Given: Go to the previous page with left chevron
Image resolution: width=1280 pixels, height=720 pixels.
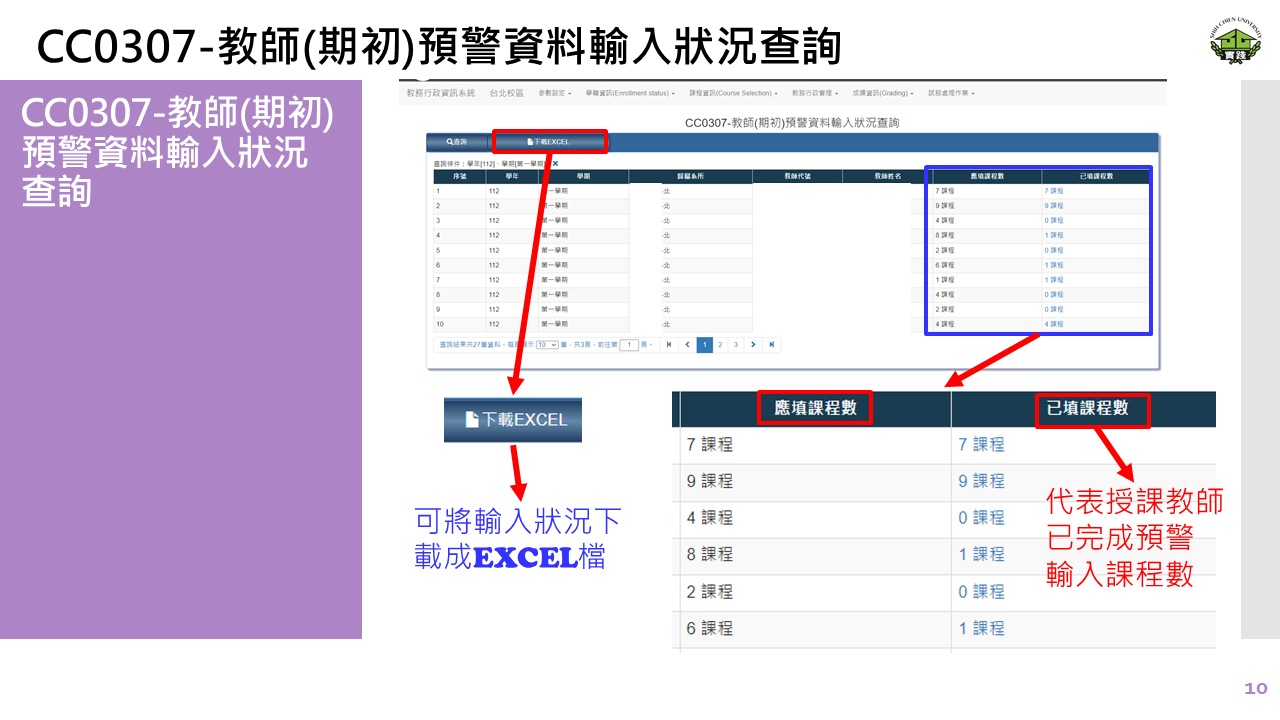Looking at the screenshot, I should point(687,345).
